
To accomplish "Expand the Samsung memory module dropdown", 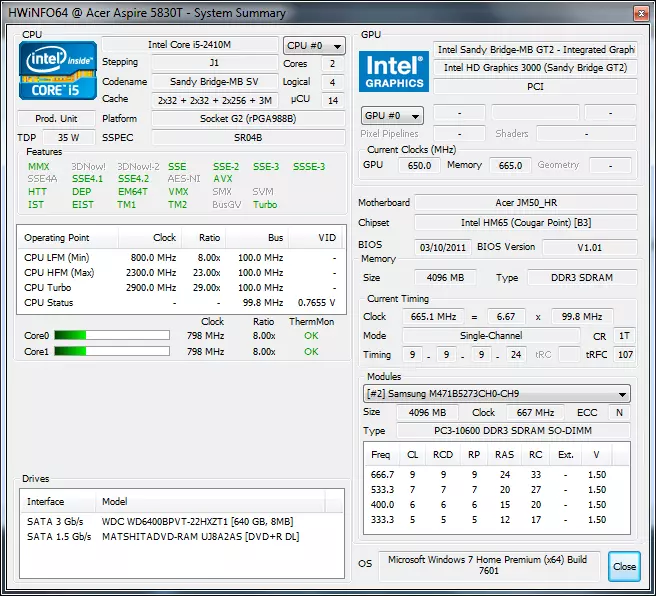I will (496, 394).
